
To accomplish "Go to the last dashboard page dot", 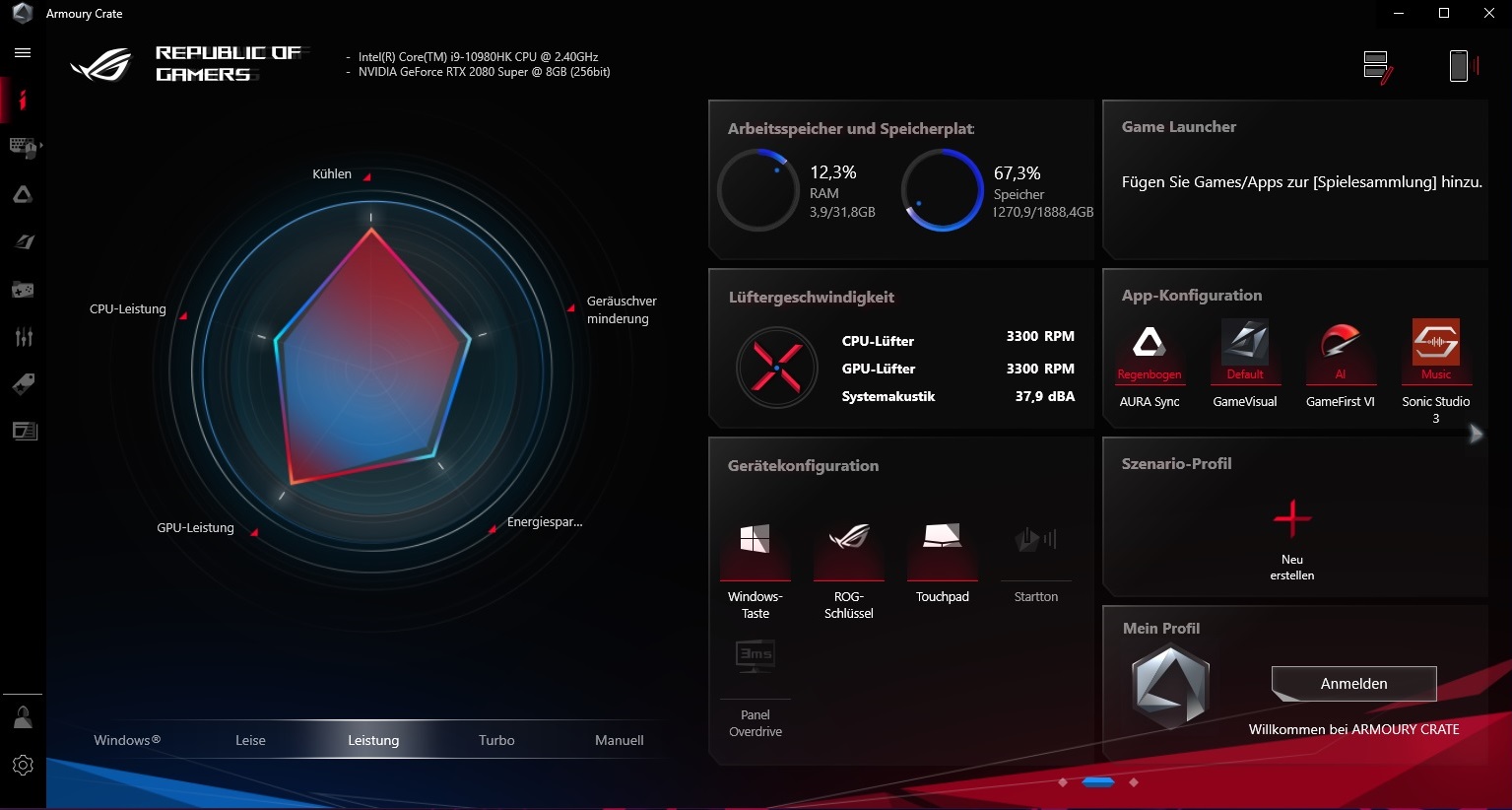I will point(1134,782).
